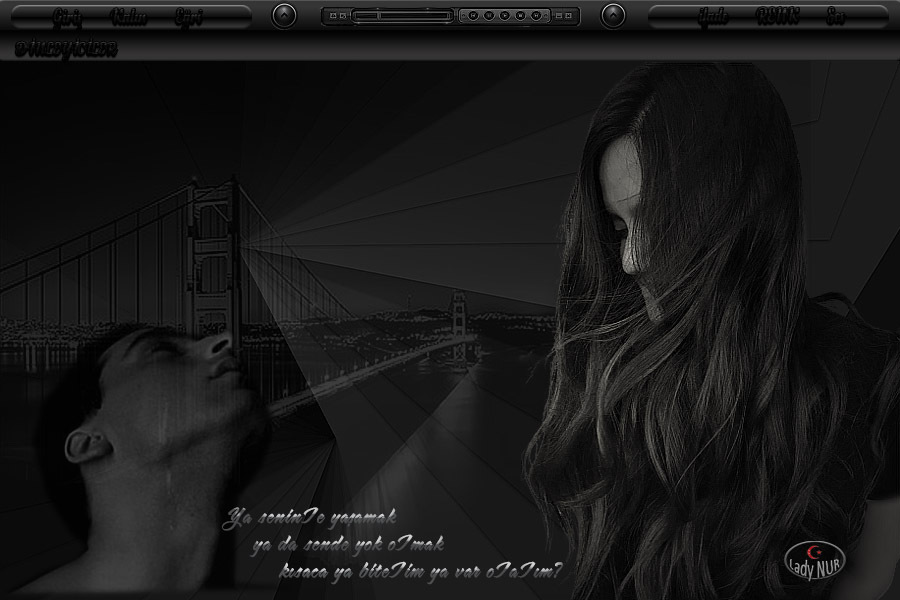Click the right round up-arrow button
900x600 pixels.
click(613, 16)
